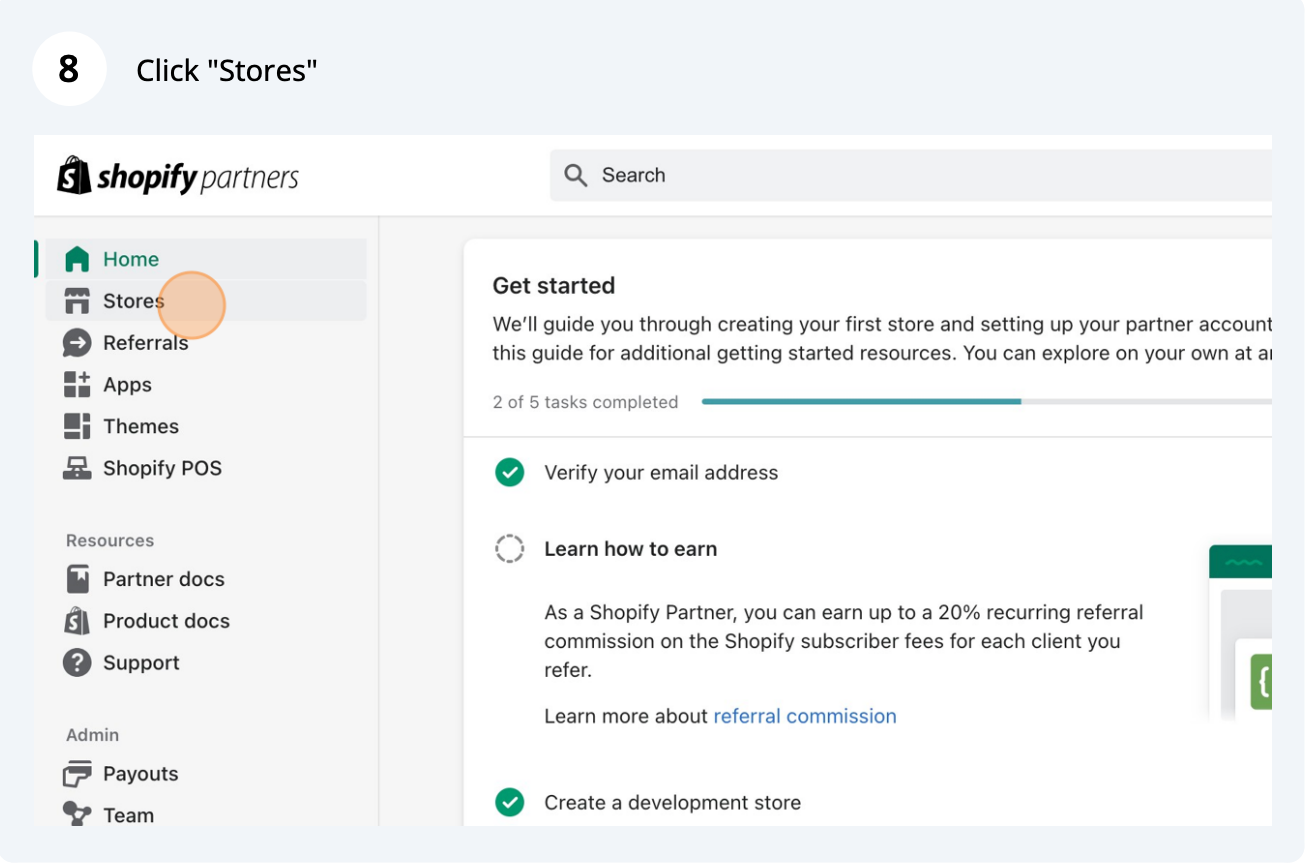The height and width of the screenshot is (864, 1306).
Task: Click the search magnifier icon
Action: pyautogui.click(x=575, y=176)
